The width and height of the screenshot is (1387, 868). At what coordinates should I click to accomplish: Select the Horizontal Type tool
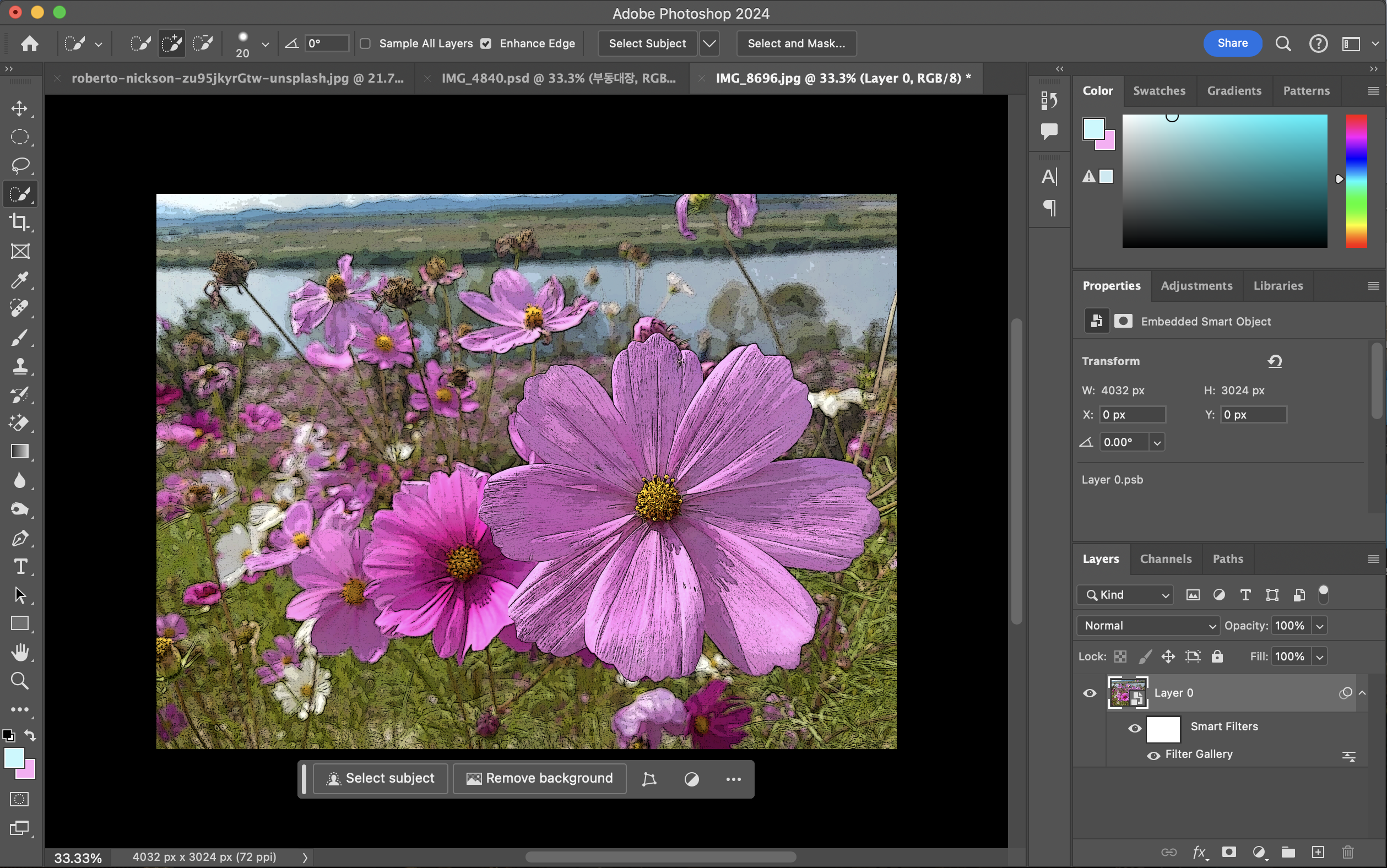click(19, 567)
